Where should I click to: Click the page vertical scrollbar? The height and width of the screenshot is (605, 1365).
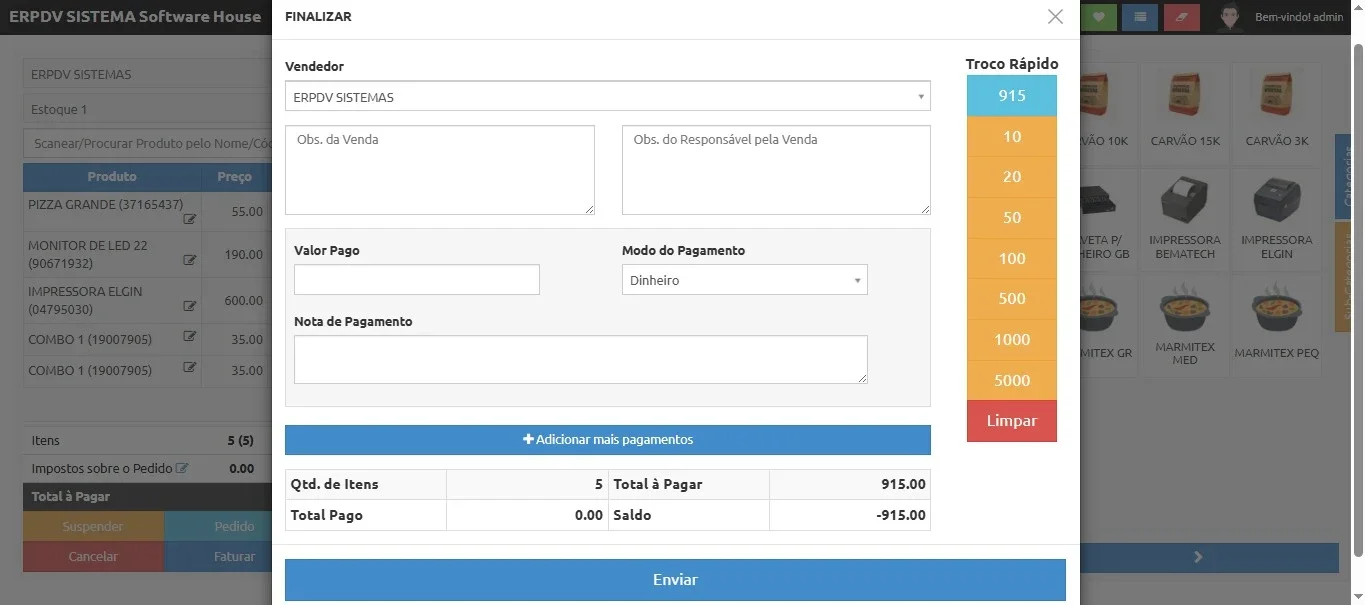[1358, 302]
